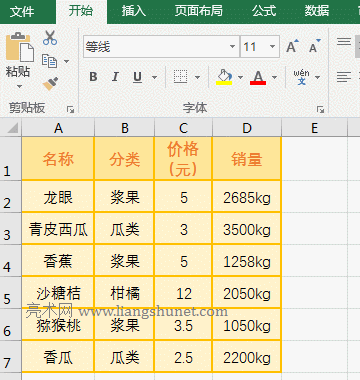
Task: Select column C header
Action: [x=183, y=128]
